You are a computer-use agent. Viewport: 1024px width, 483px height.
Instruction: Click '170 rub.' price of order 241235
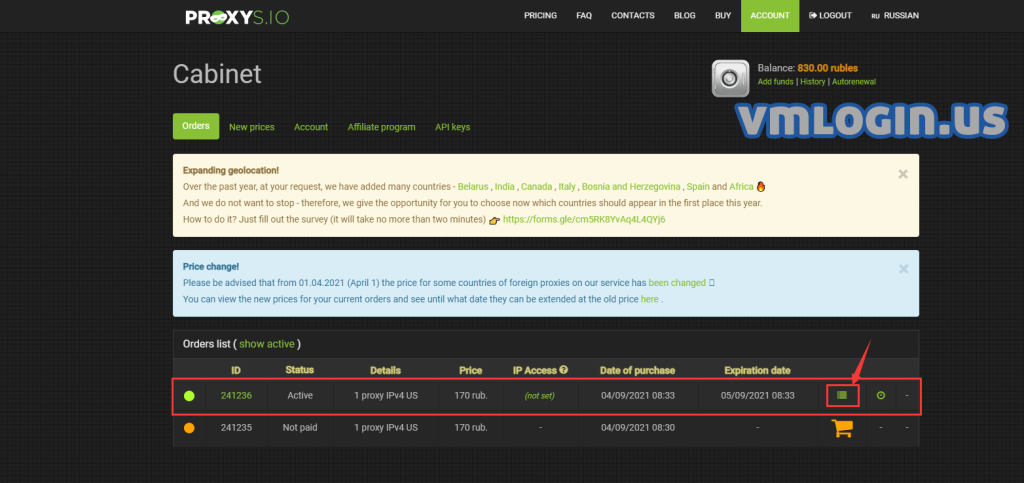[x=470, y=428]
